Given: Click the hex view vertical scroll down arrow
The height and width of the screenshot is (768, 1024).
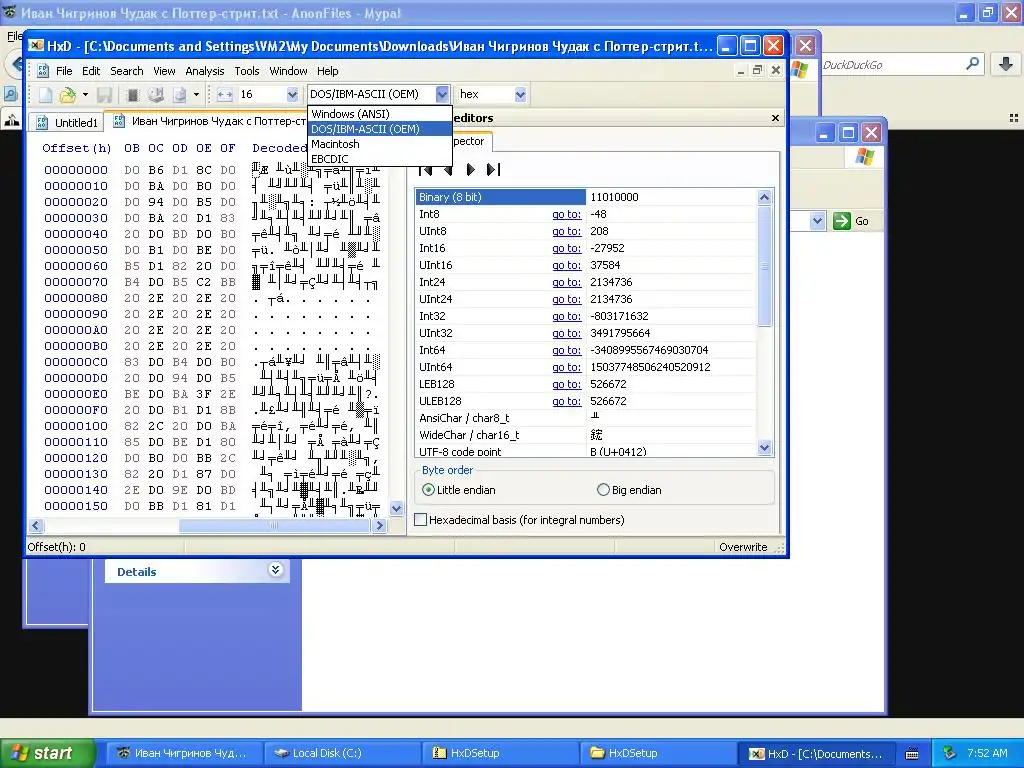Looking at the screenshot, I should (x=396, y=508).
